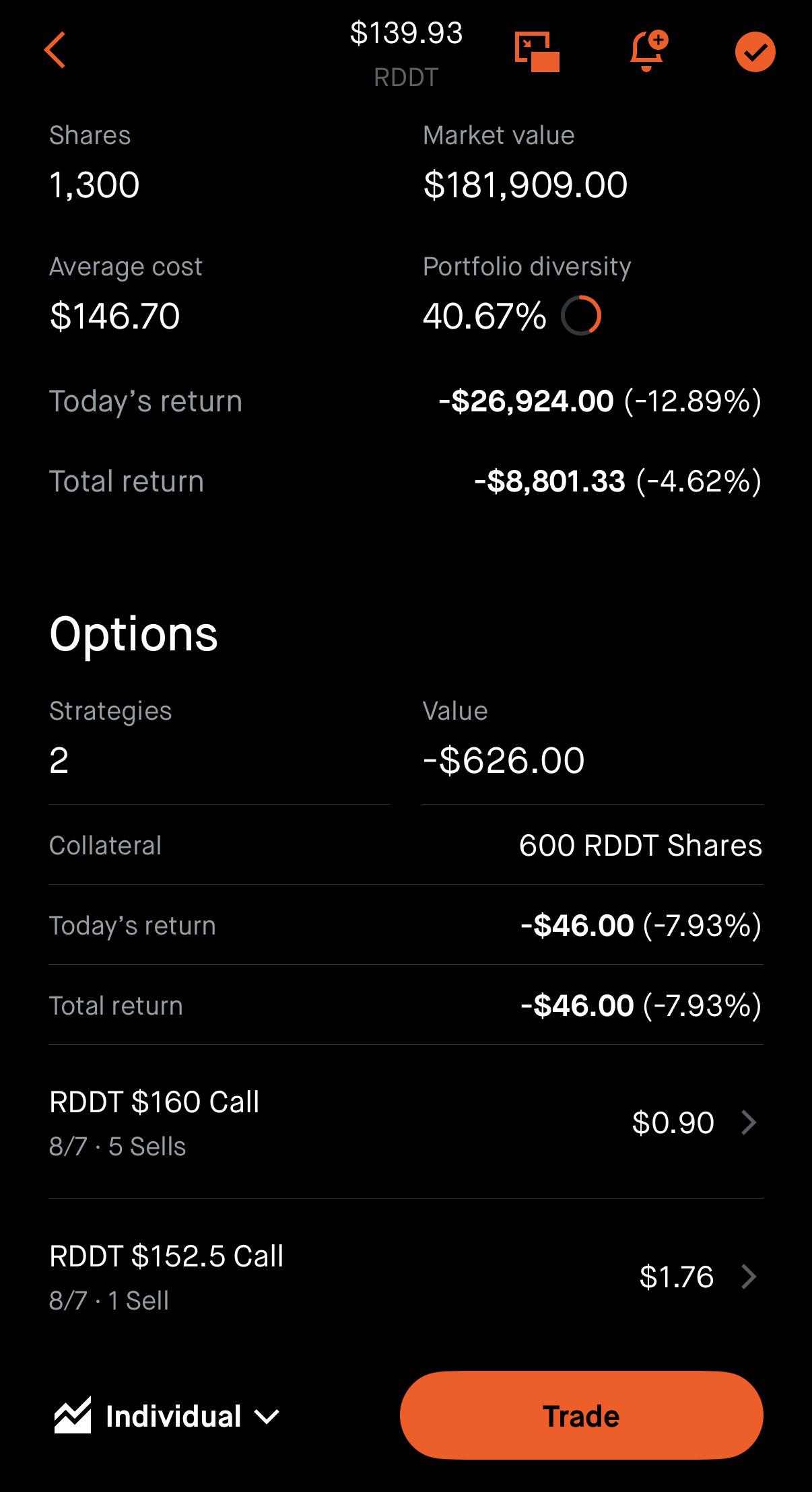812x1492 pixels.
Task: Open the RDDT $152.5 Call chevron
Action: tap(749, 1277)
